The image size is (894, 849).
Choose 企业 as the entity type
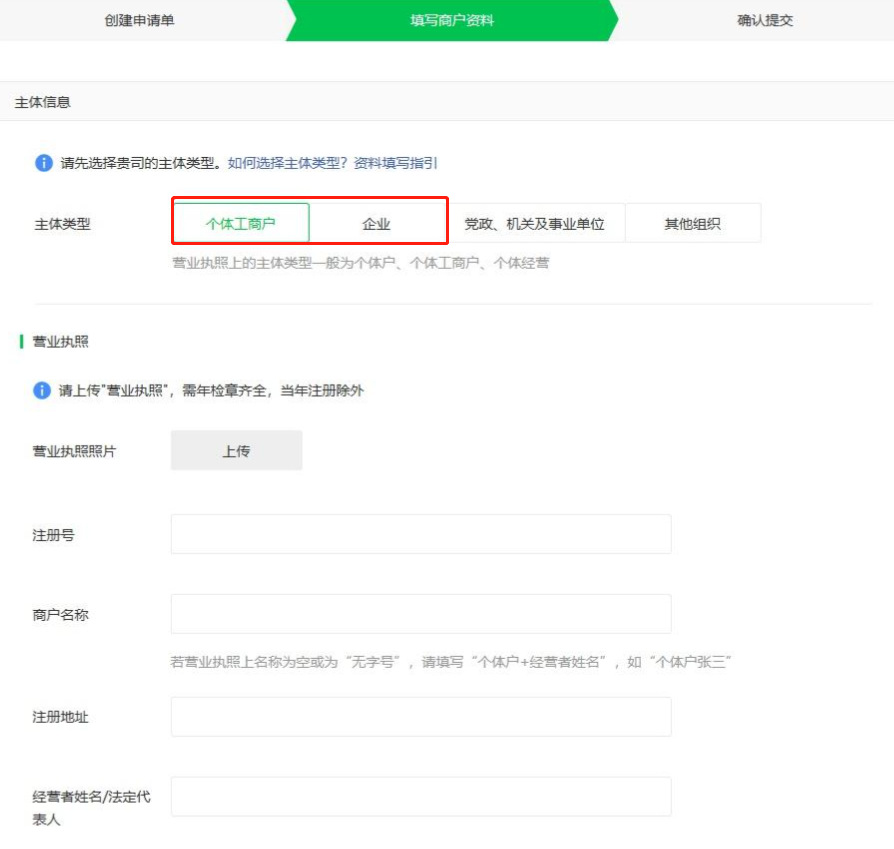click(376, 224)
